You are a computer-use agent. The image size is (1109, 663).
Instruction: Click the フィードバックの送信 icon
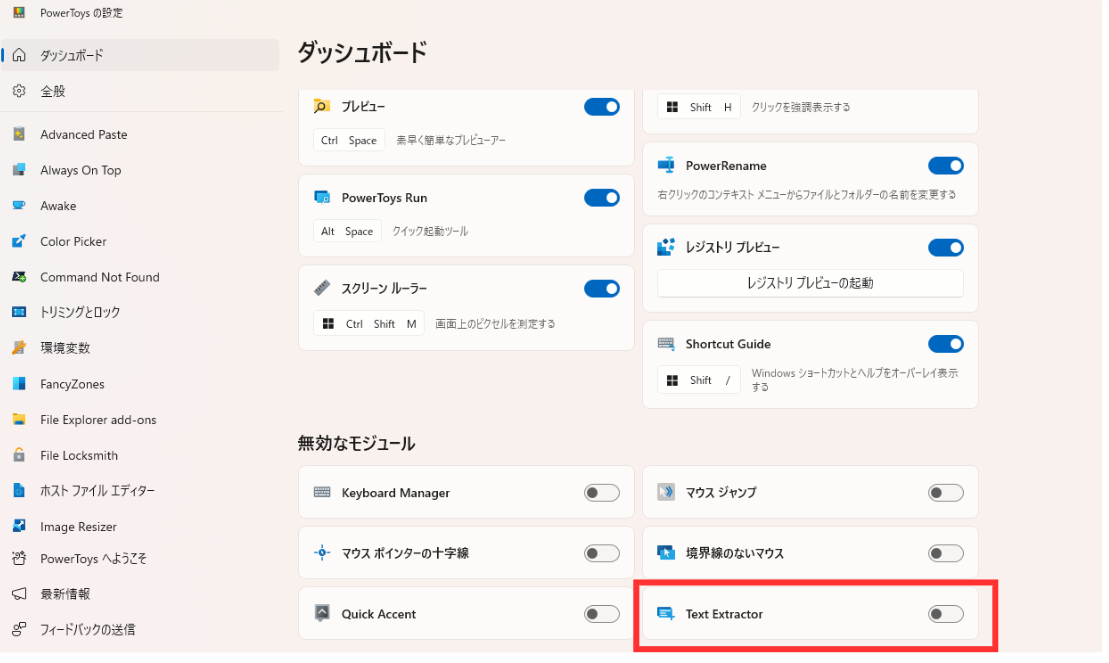pyautogui.click(x=19, y=629)
